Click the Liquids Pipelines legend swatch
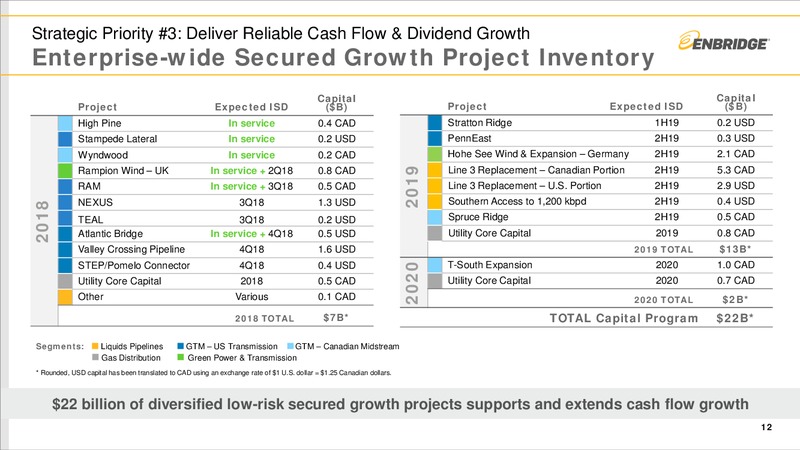800x450 pixels. click(x=95, y=346)
